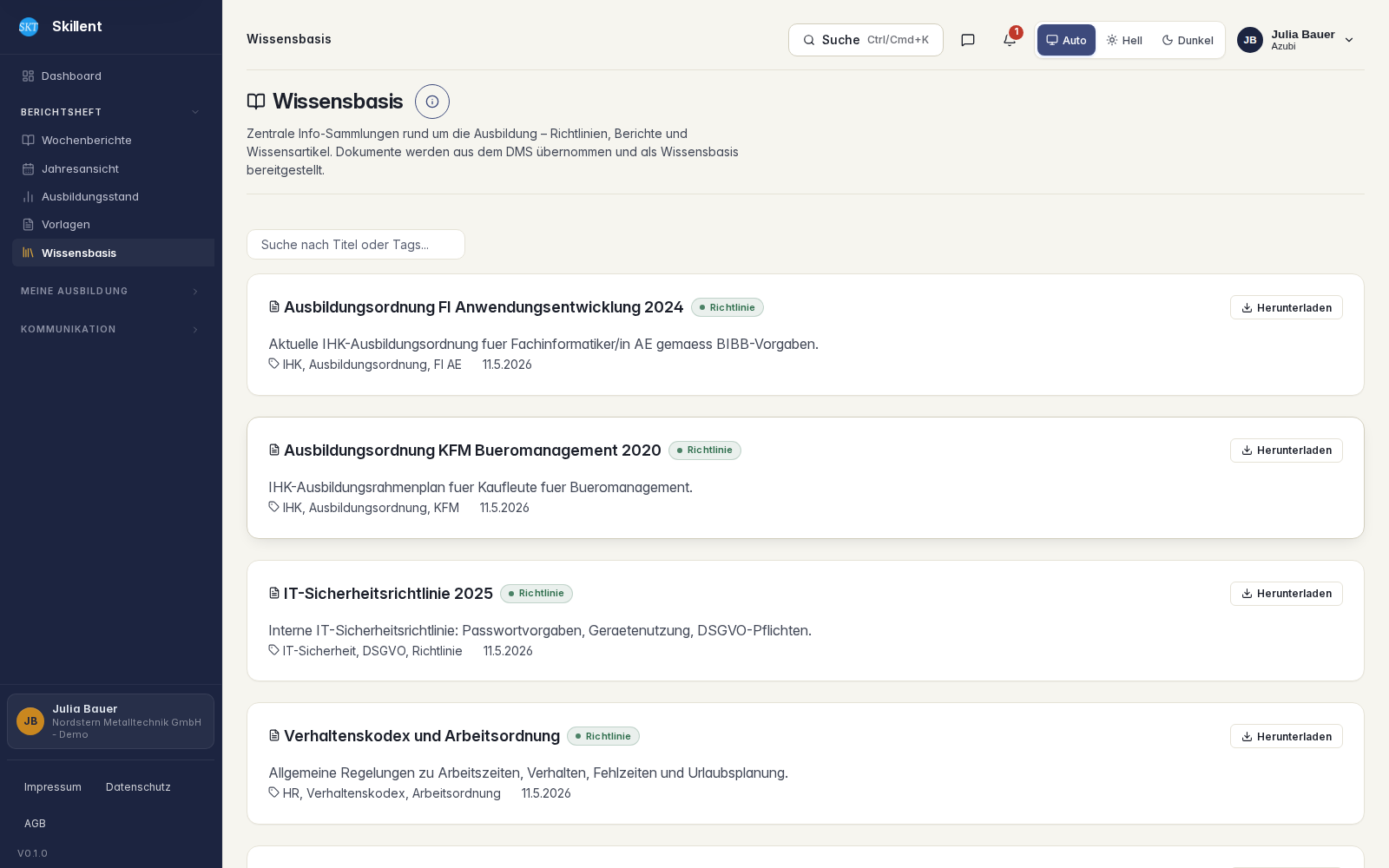Click tag icon next to HR, Verhaltenskodex
This screenshot has width=1389, height=868.
(x=274, y=793)
